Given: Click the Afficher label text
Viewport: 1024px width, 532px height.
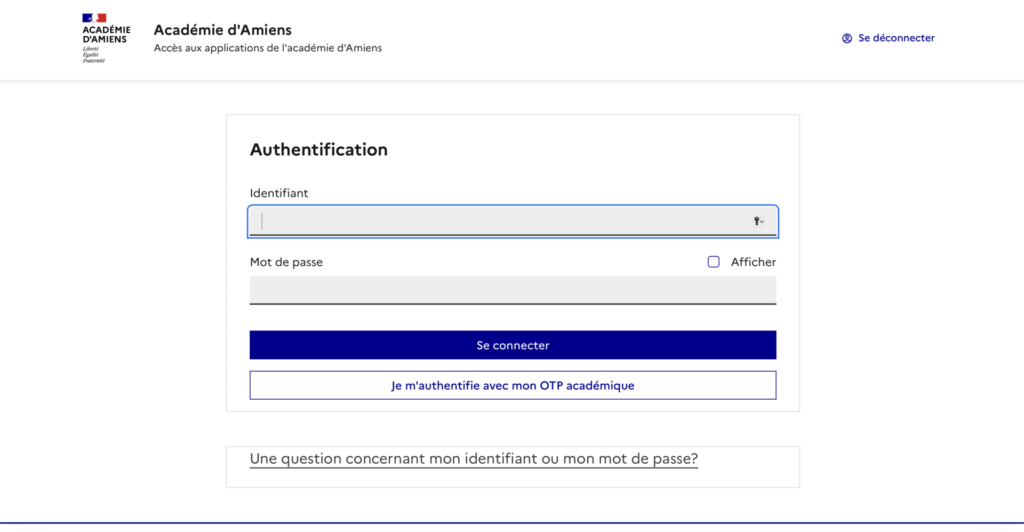Looking at the screenshot, I should click(x=753, y=262).
